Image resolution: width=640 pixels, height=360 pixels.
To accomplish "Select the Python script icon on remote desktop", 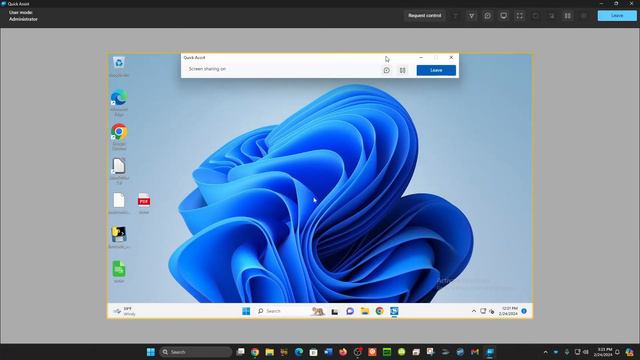I will (119, 237).
